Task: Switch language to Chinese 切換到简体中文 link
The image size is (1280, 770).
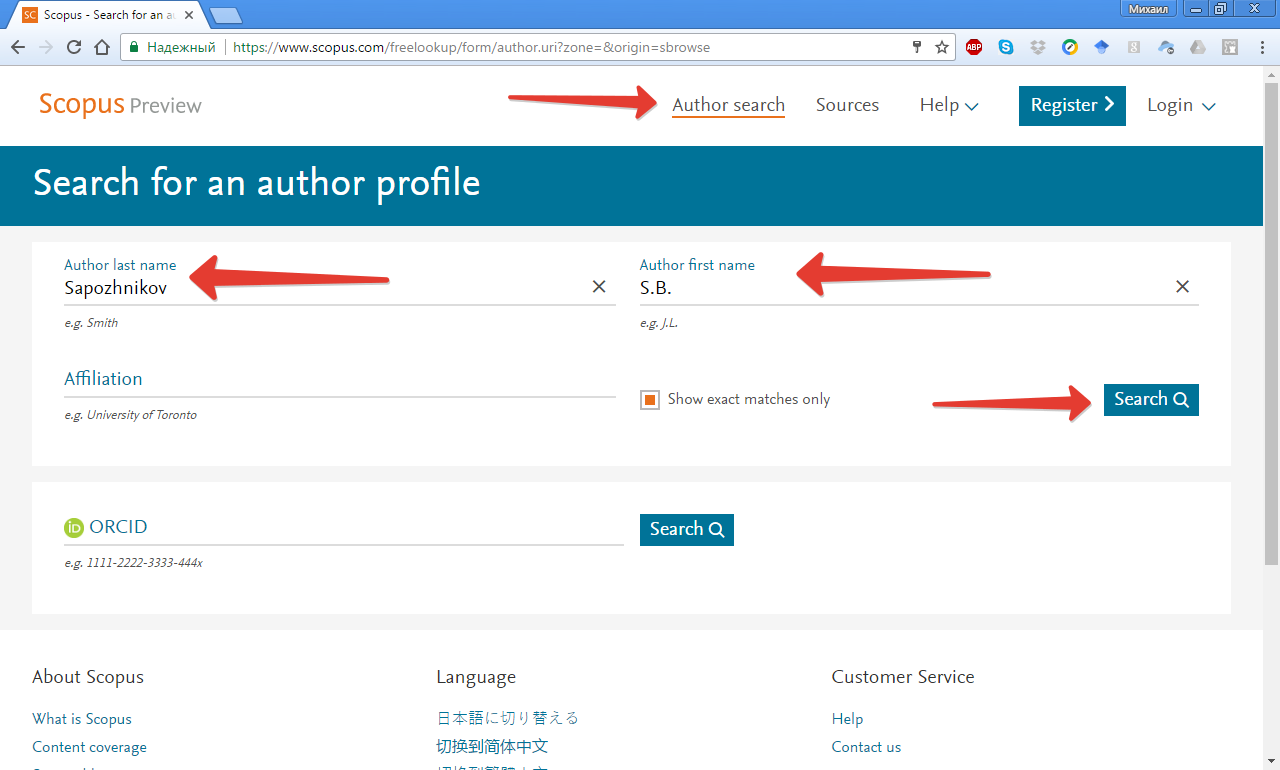Action: [492, 747]
